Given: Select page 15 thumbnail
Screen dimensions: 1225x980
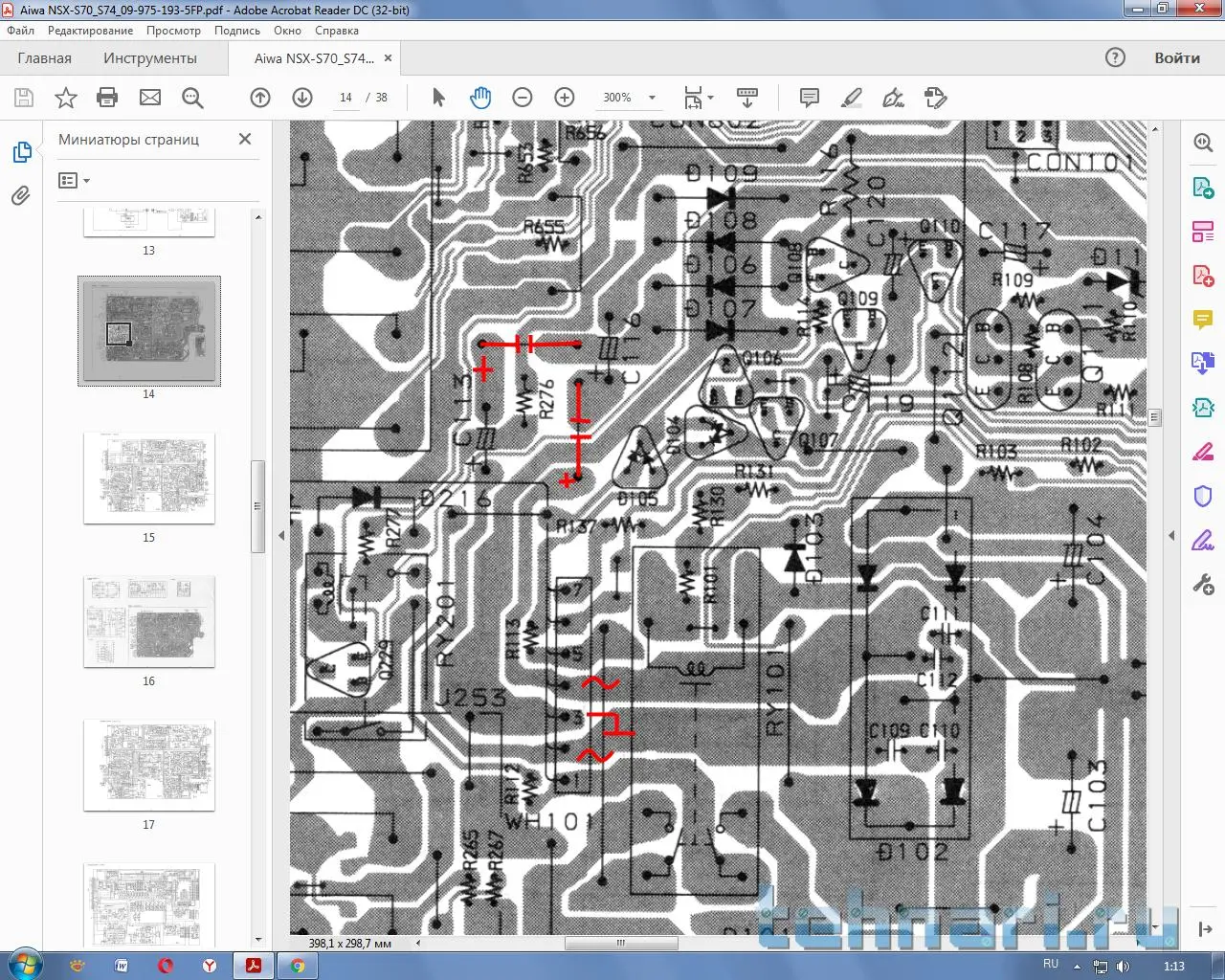Looking at the screenshot, I should [x=149, y=478].
